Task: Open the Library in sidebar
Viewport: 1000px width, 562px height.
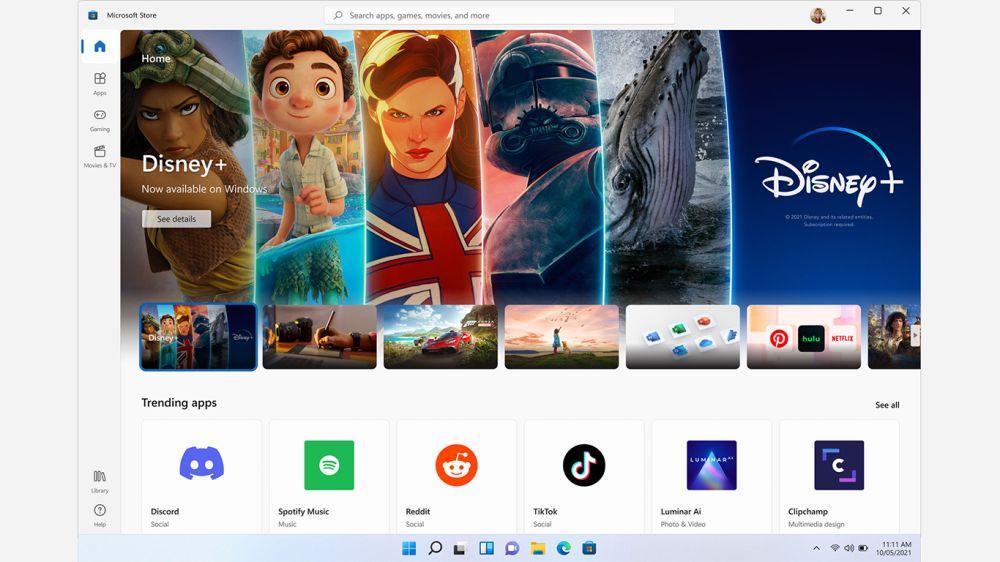Action: point(99,481)
